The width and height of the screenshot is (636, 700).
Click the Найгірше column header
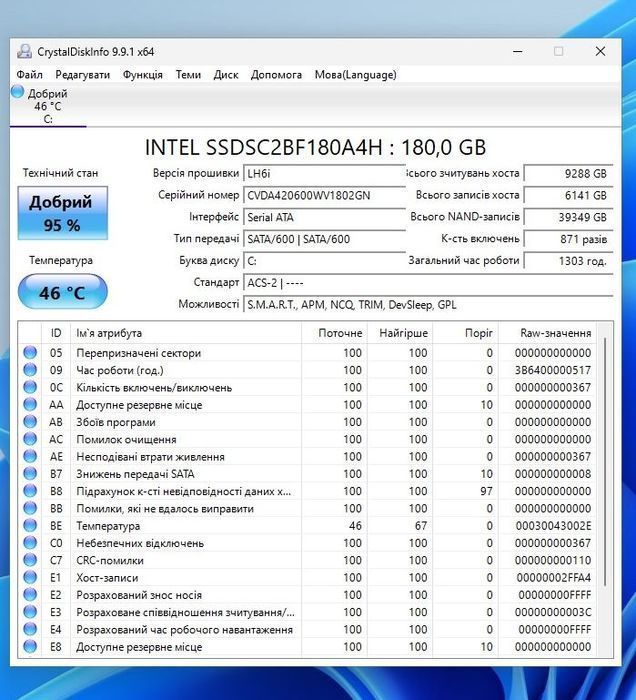[400, 333]
